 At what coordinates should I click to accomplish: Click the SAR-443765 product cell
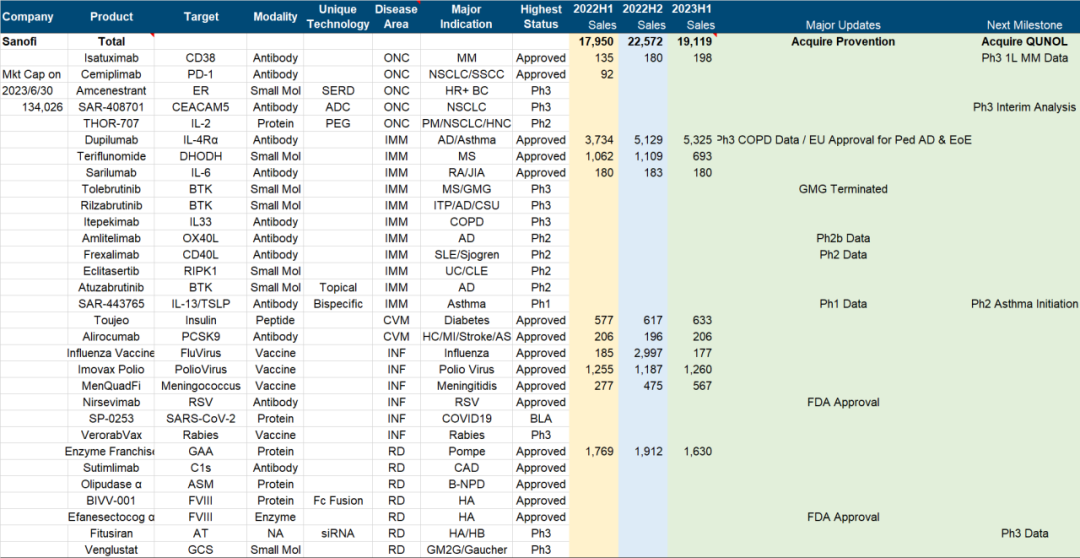tap(111, 304)
